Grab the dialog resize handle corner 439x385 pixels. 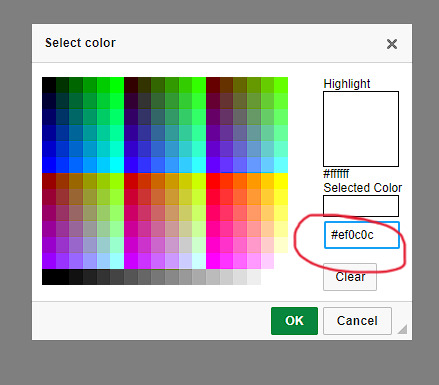pyautogui.click(x=402, y=329)
